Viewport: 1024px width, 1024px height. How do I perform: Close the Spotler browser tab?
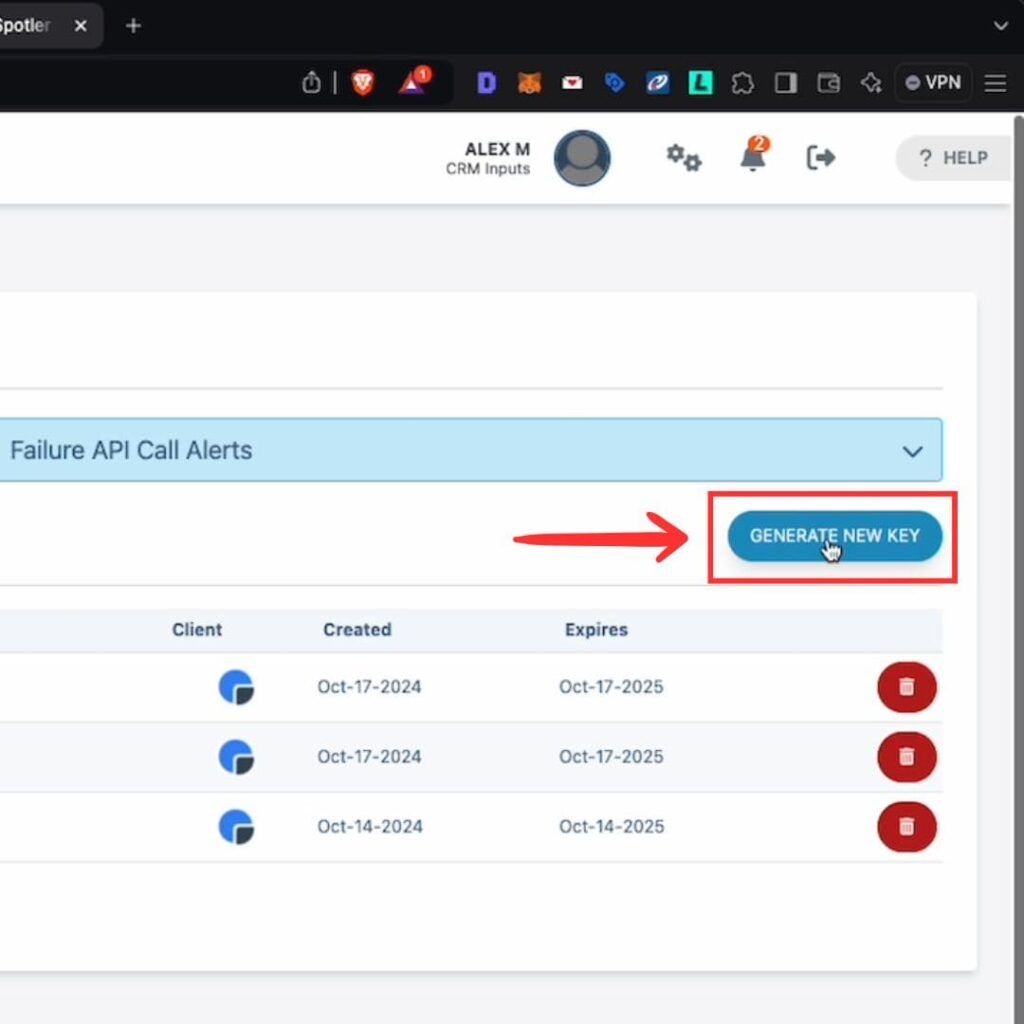tap(81, 25)
